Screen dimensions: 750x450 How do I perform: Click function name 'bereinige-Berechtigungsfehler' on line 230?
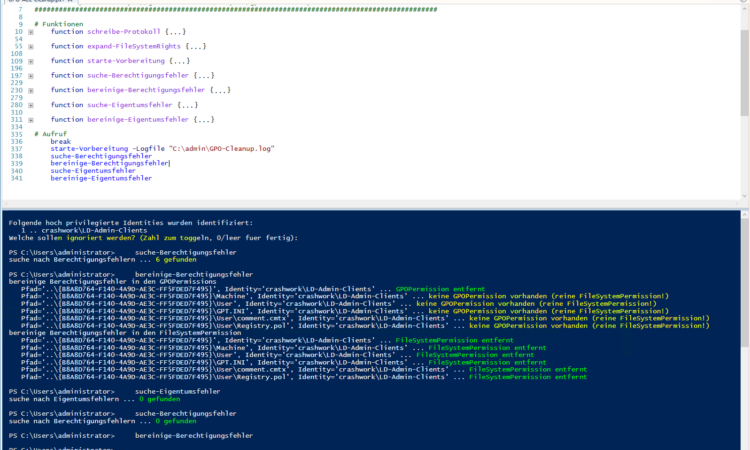click(x=146, y=90)
